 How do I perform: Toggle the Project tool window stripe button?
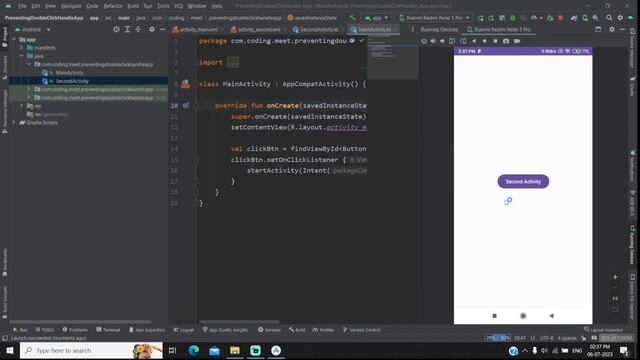4,37
